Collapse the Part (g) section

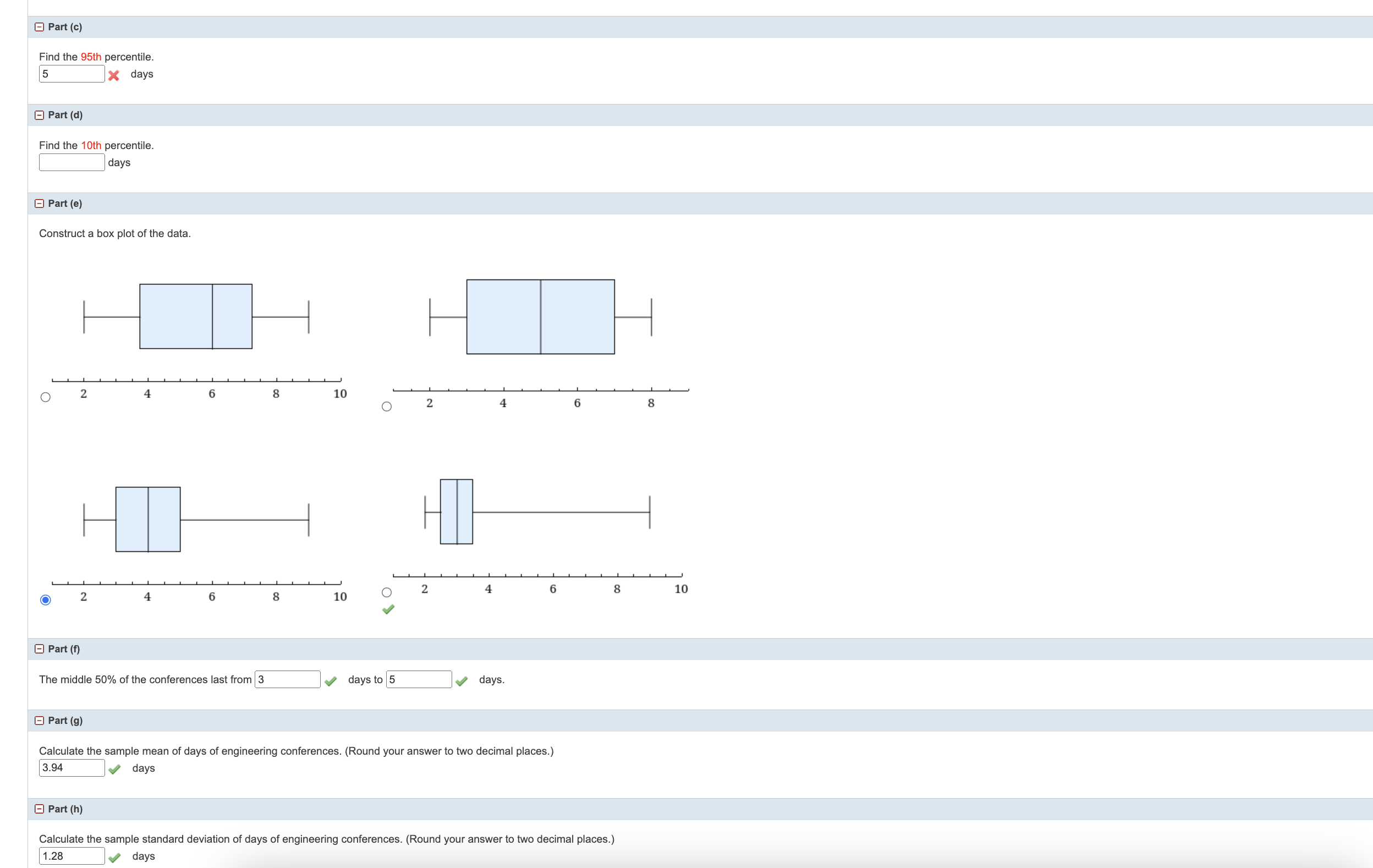[40, 720]
